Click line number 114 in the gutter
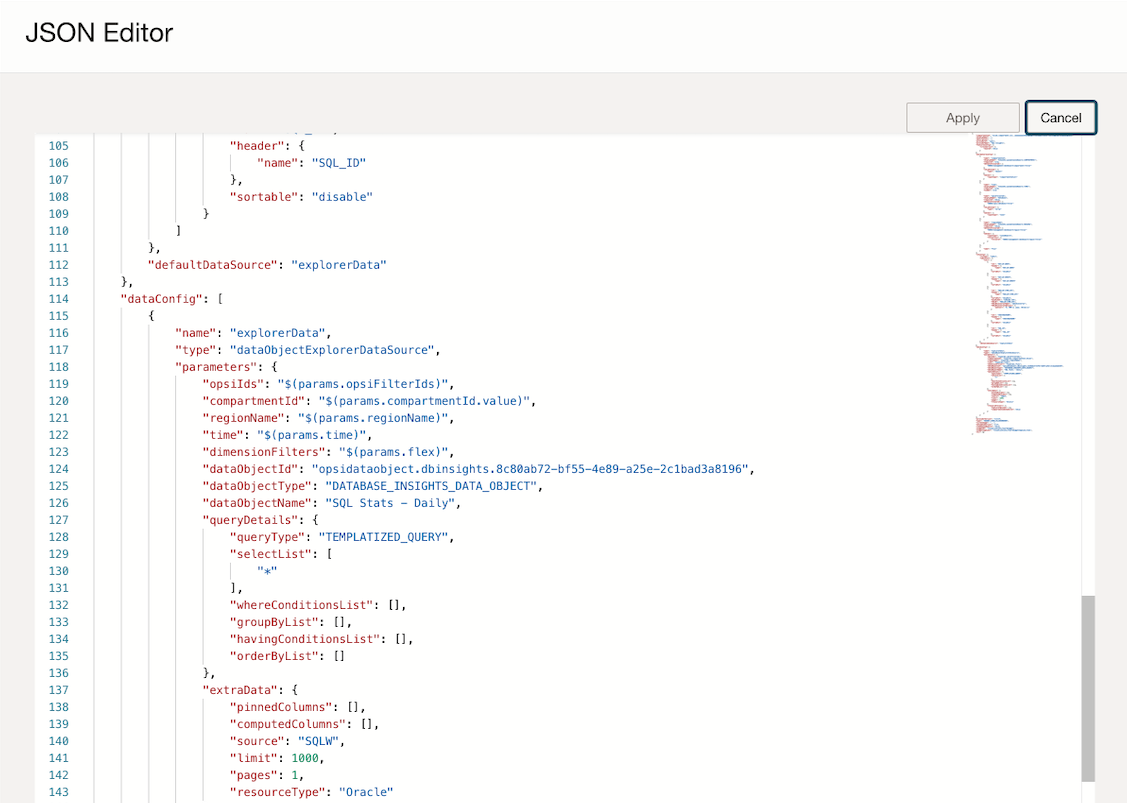The height and width of the screenshot is (803, 1127). point(58,299)
